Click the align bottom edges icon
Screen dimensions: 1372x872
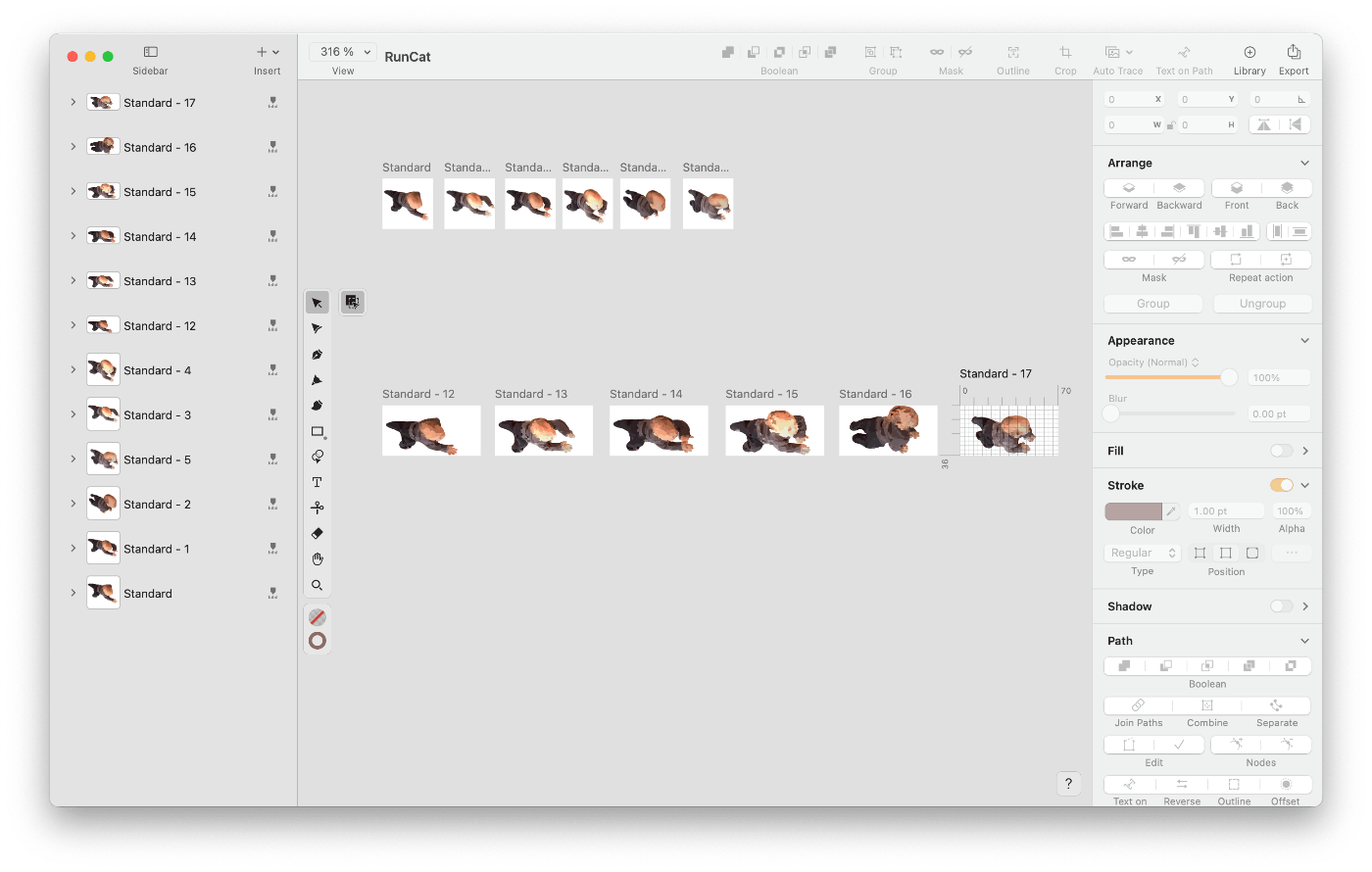[x=1246, y=232]
